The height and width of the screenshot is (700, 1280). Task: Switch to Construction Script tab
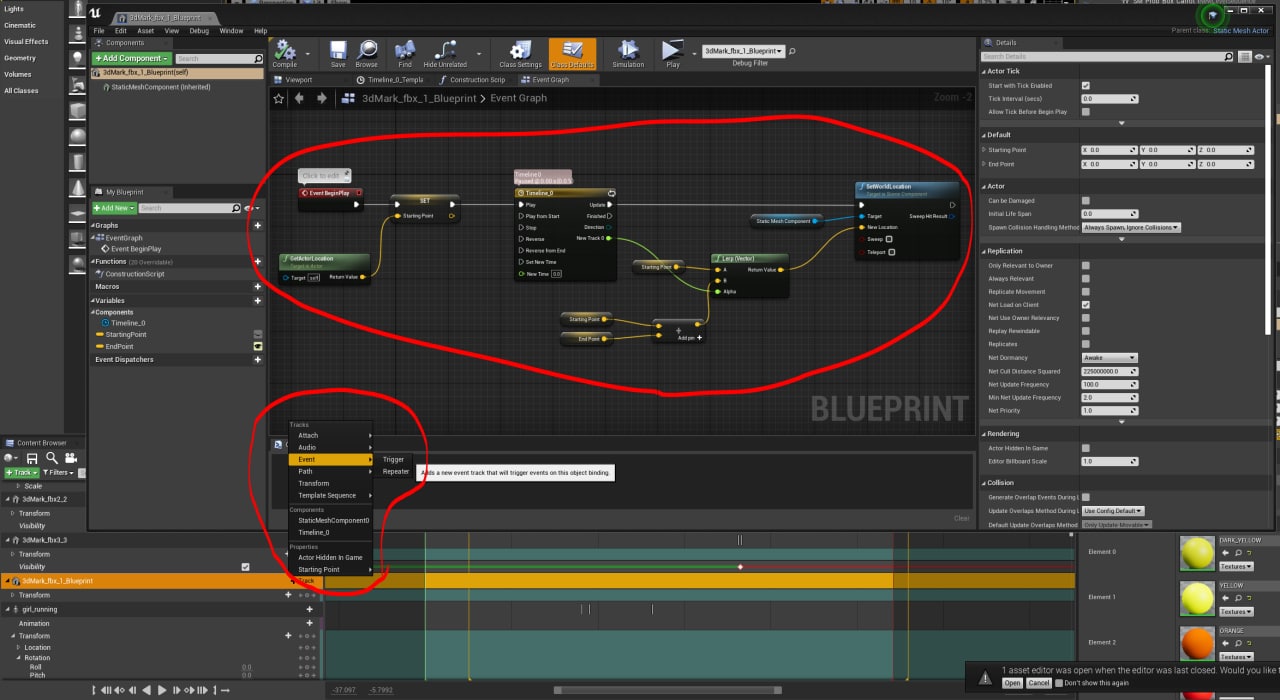point(477,80)
